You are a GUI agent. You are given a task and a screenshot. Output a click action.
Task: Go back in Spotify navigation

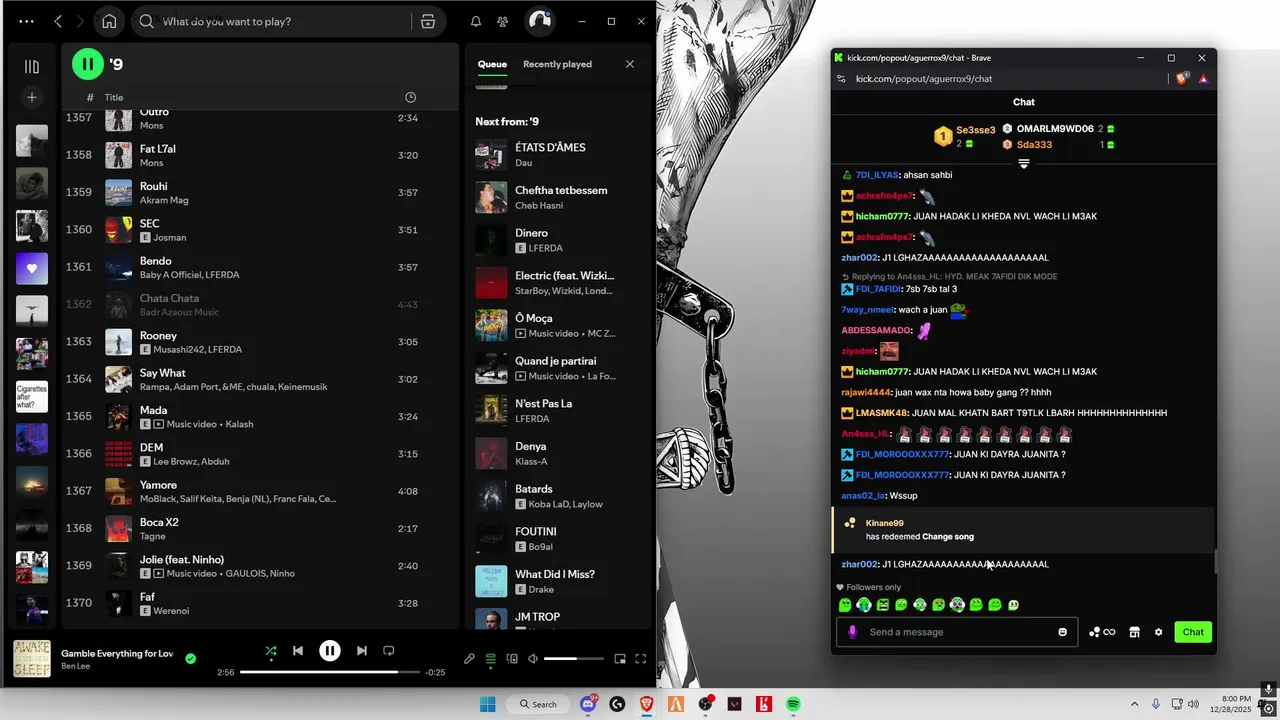58,21
